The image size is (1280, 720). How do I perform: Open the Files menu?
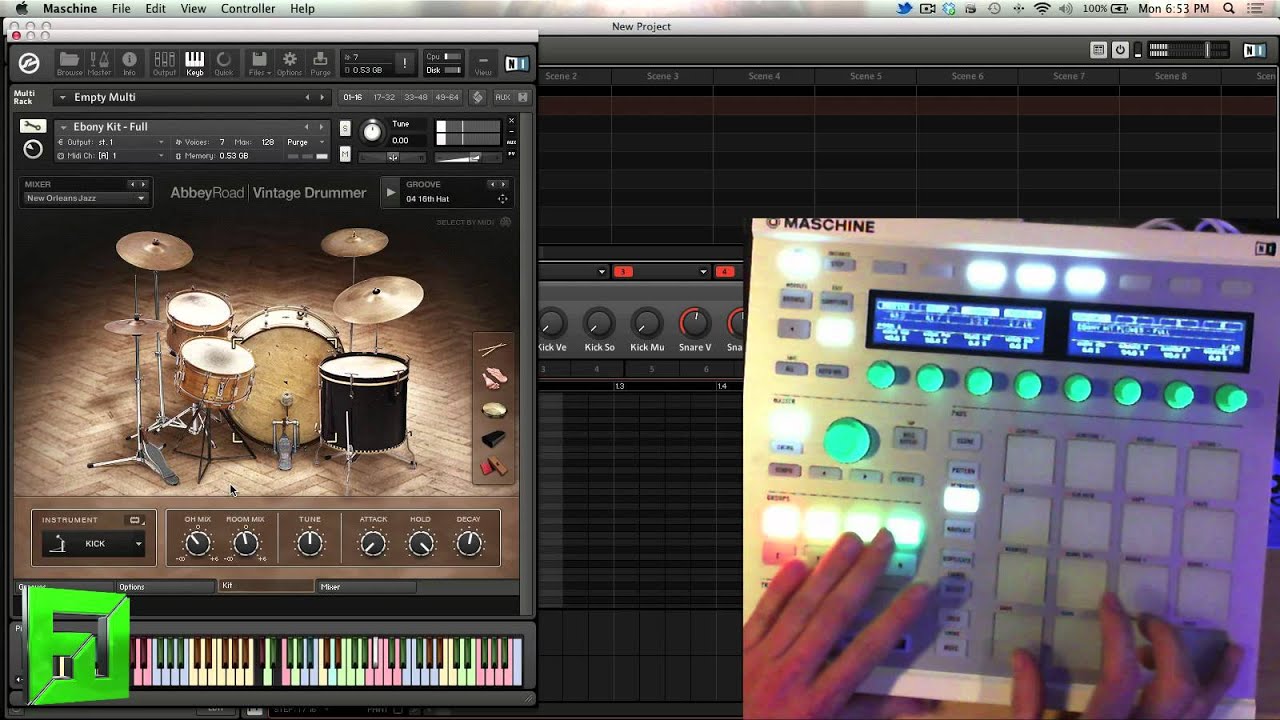click(258, 63)
